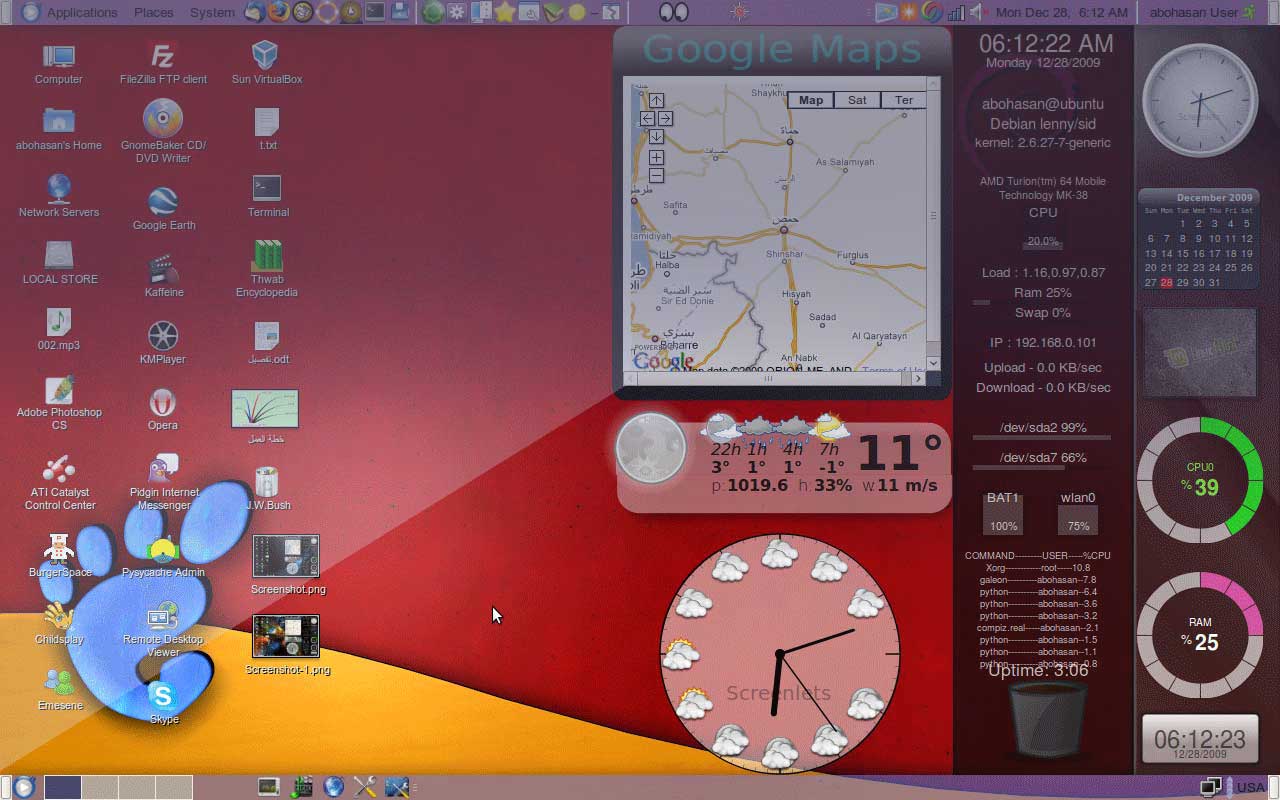The height and width of the screenshot is (800, 1280).
Task: Open the Applications menu
Action: click(81, 12)
